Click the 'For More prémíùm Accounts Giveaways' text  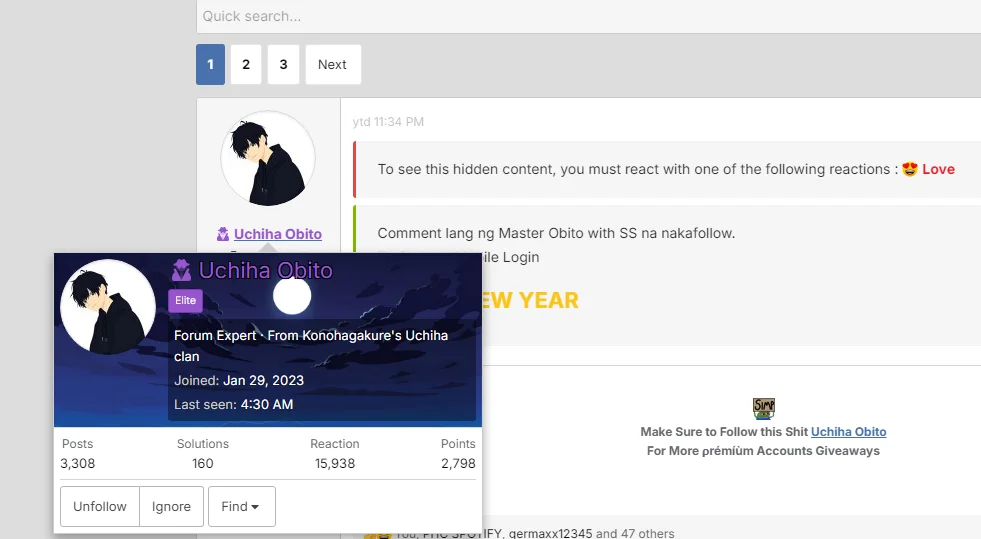763,451
